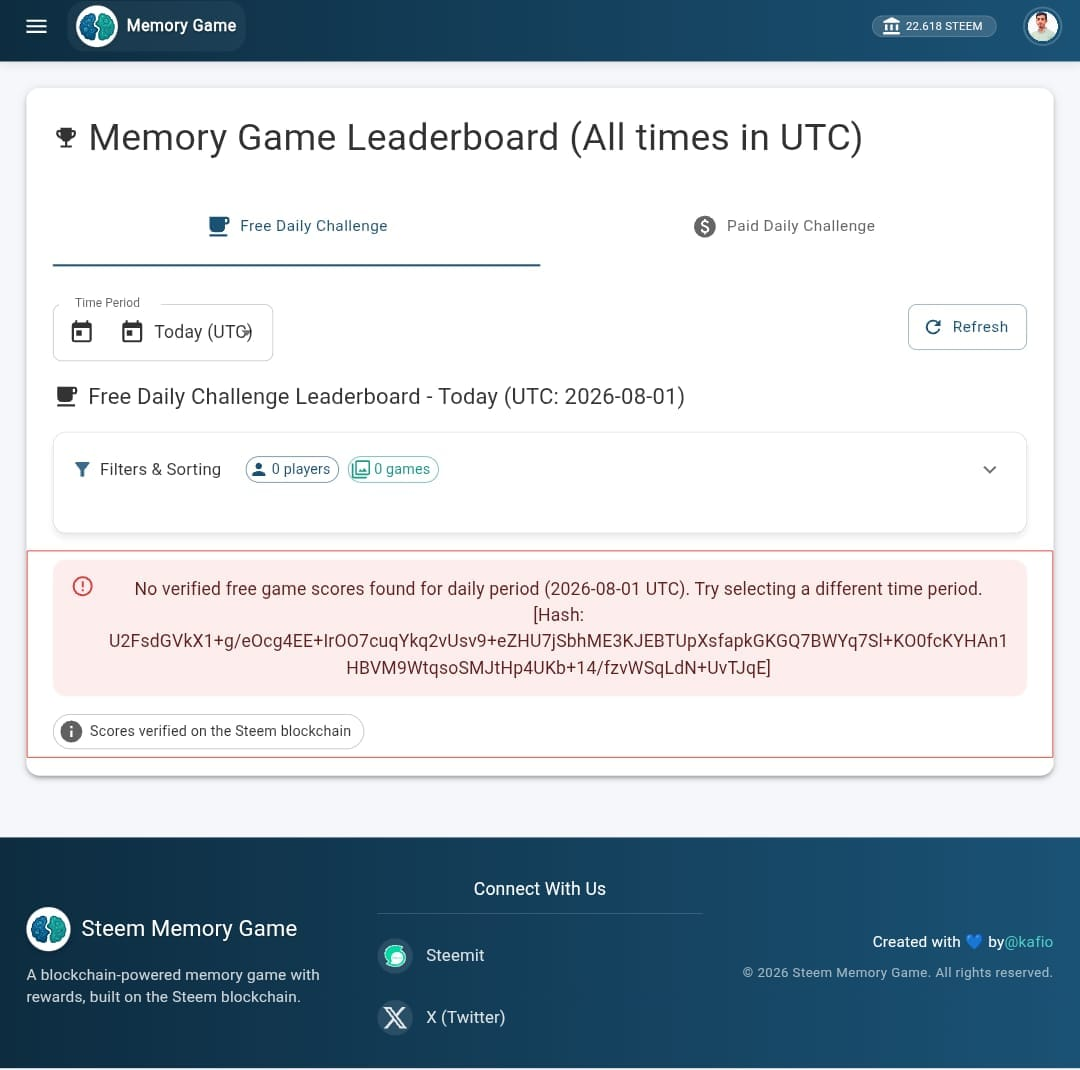This screenshot has height=1070, width=1080.
Task: Click the dollar coin icon in Paid tab
Action: (x=705, y=226)
